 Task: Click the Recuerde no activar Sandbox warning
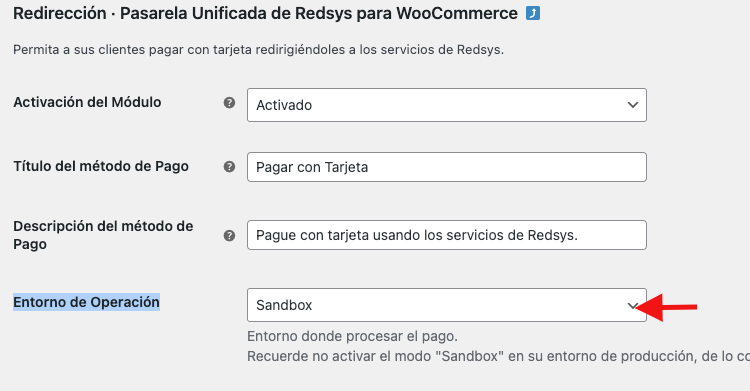498,357
